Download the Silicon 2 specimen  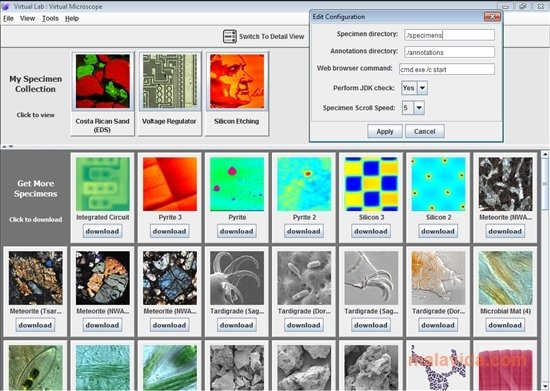click(x=438, y=231)
